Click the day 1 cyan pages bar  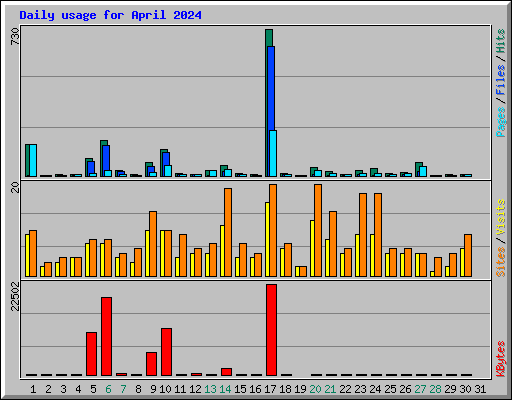33,160
